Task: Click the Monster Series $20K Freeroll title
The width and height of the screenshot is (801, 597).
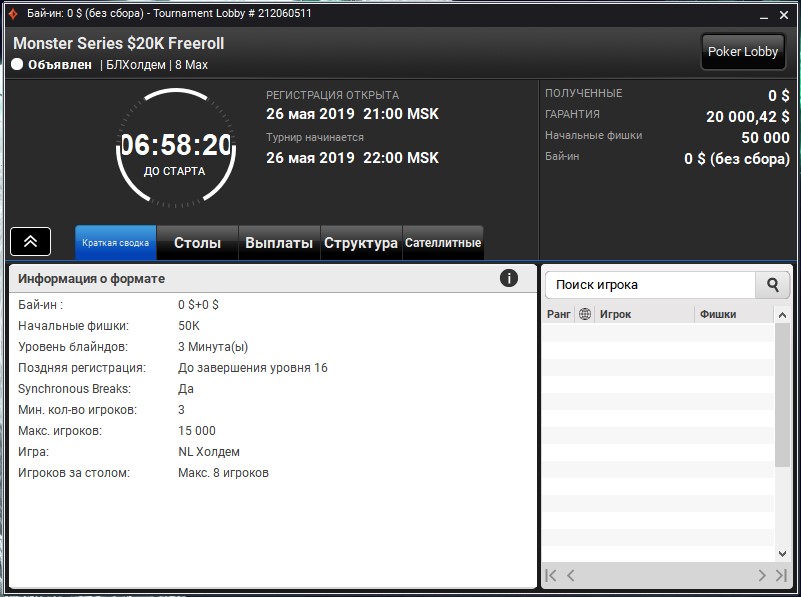Action: click(119, 43)
